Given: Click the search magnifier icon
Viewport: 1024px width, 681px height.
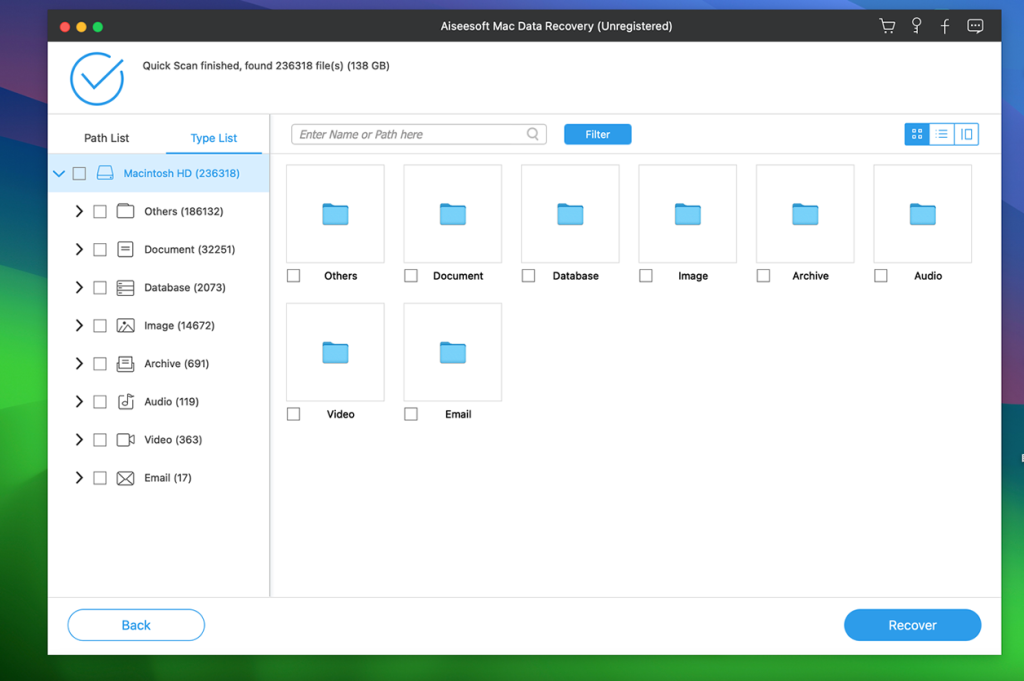Looking at the screenshot, I should (533, 133).
